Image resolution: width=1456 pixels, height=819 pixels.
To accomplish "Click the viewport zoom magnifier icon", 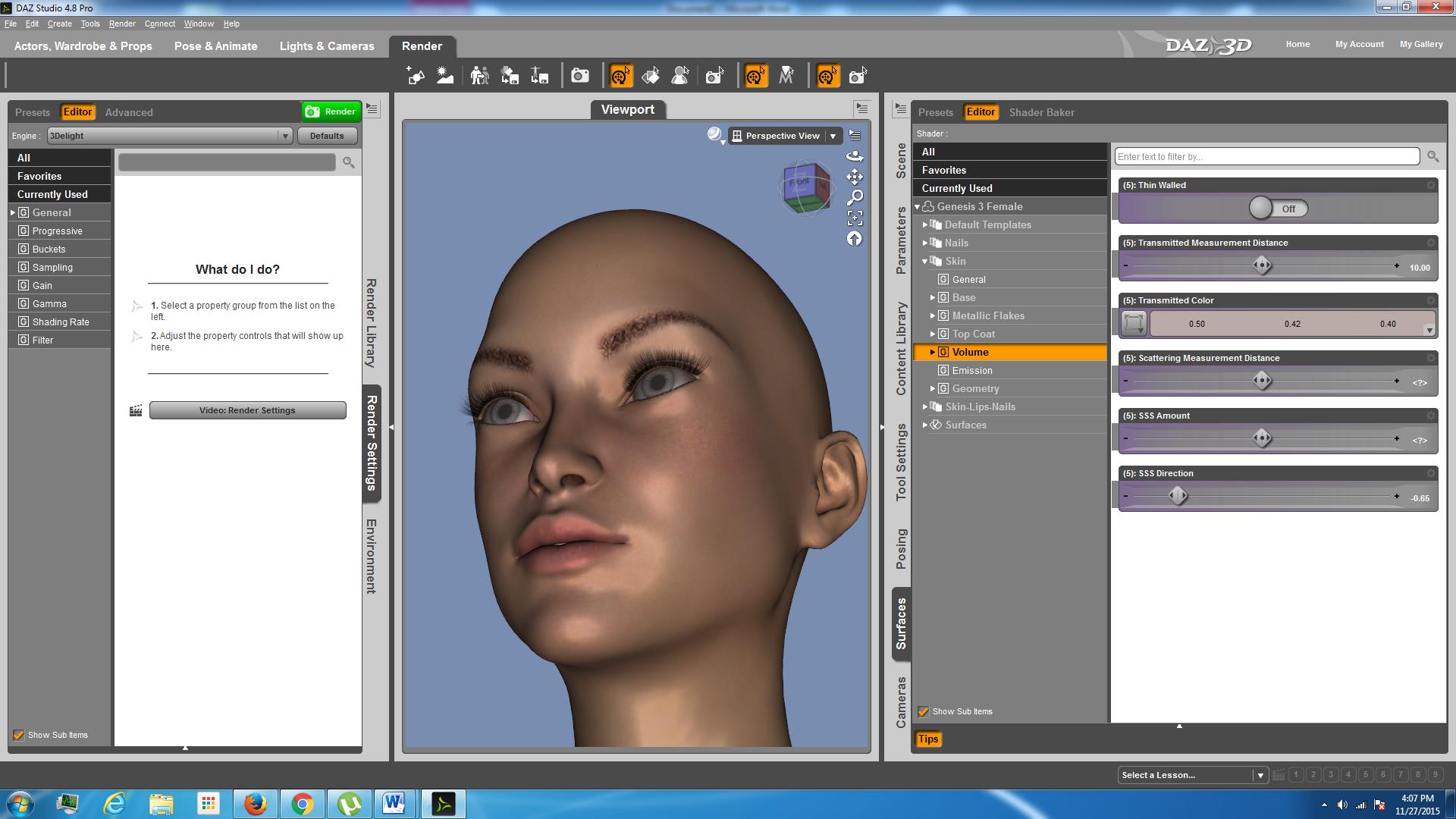I will 855,198.
